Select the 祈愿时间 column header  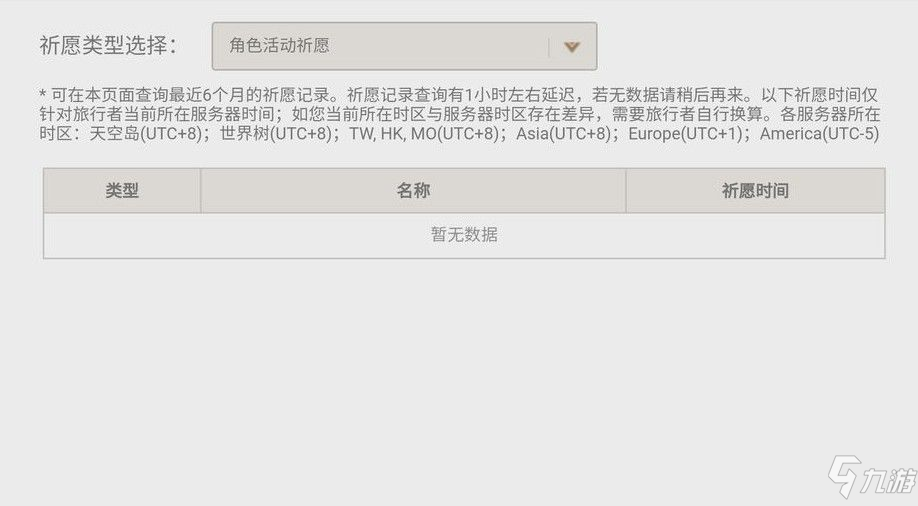click(x=755, y=190)
